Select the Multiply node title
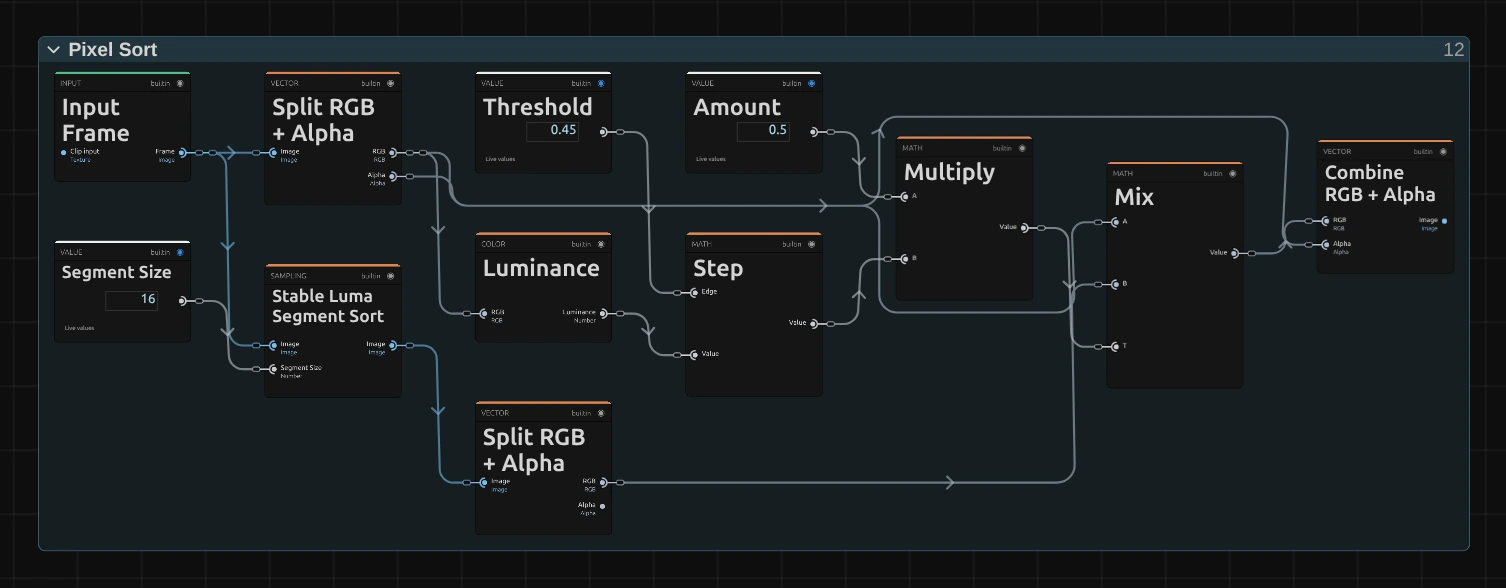Viewport: 1506px width, 588px height. click(x=949, y=171)
